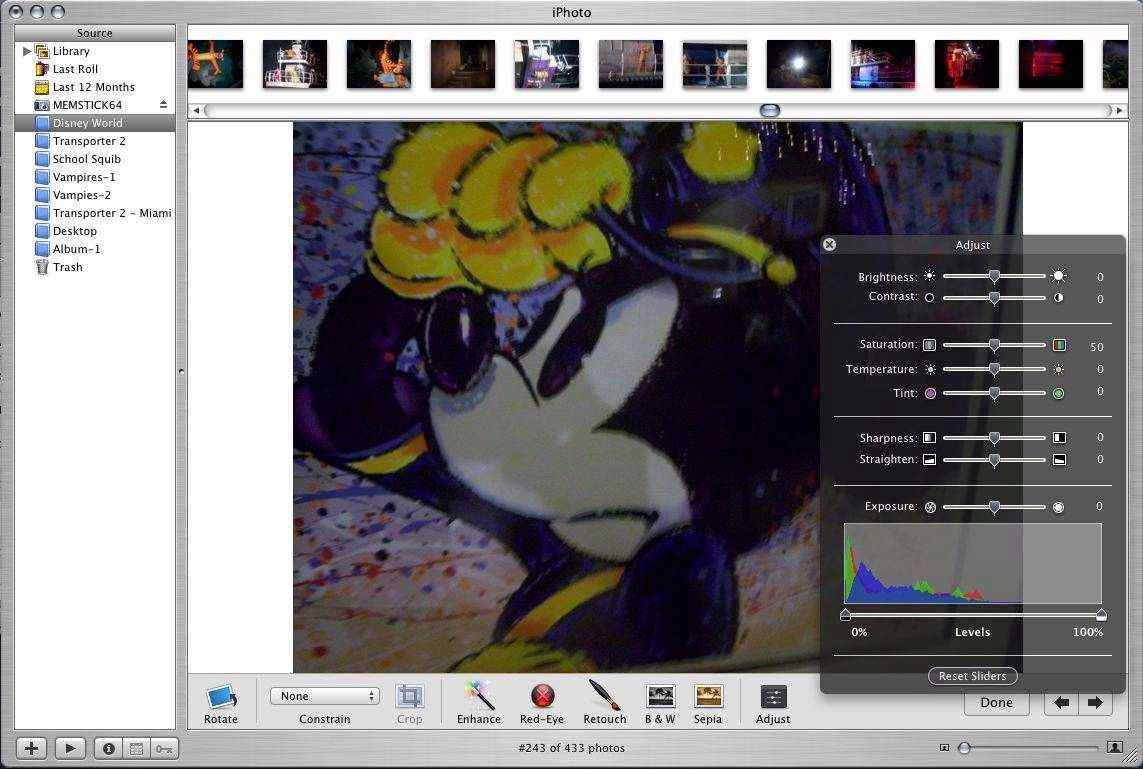Apply the Enhance magic wand
The width and height of the screenshot is (1143, 769).
tap(479, 696)
